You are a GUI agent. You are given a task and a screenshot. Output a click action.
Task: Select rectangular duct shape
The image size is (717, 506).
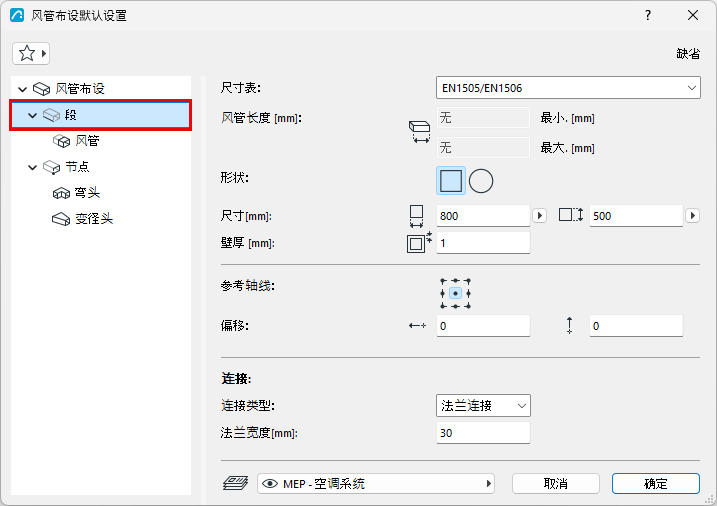pos(451,181)
